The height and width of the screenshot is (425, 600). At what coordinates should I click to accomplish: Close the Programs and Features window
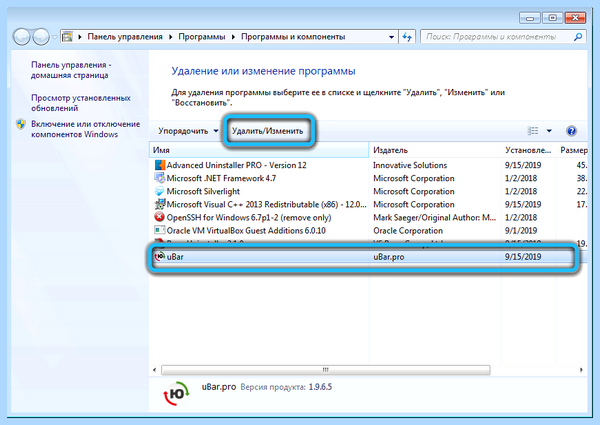575,18
